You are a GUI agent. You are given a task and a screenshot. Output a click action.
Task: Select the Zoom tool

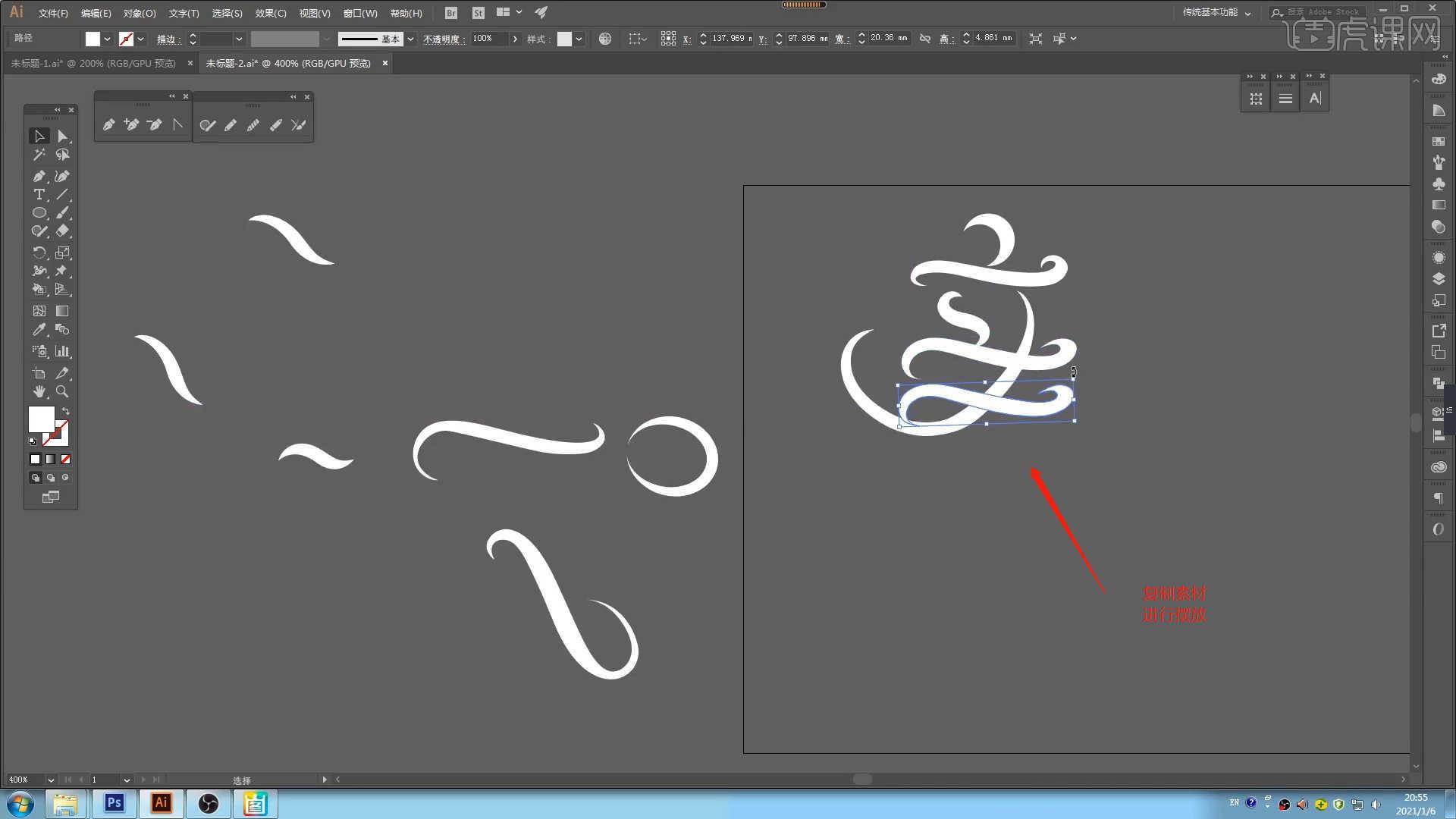(x=62, y=391)
